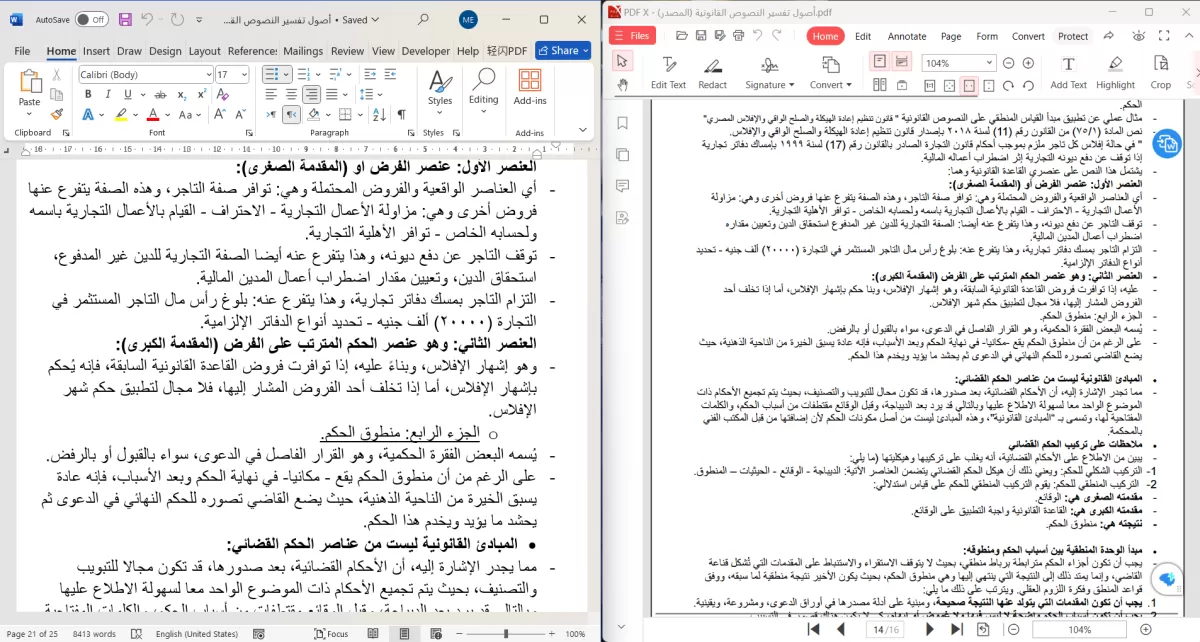Click the Sort A-Z icon
Viewport: 1200px width, 642px height.
[x=378, y=114]
